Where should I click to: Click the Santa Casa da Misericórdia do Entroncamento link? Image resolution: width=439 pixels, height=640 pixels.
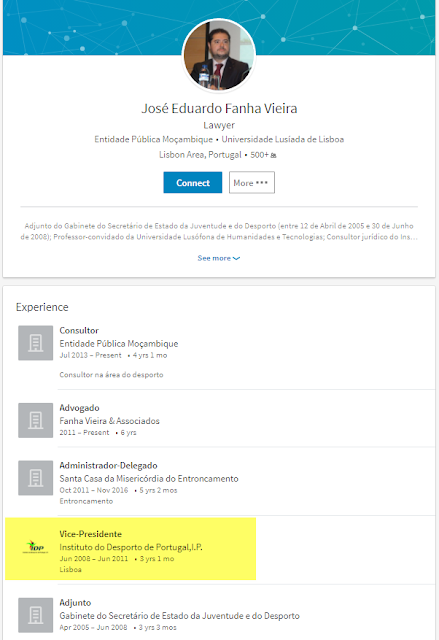[149, 478]
